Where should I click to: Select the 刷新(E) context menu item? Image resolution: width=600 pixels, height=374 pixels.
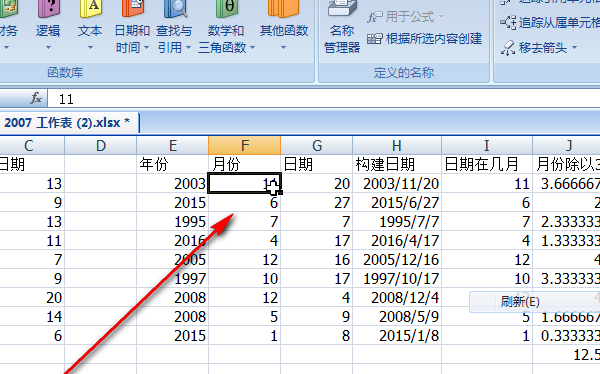point(520,302)
